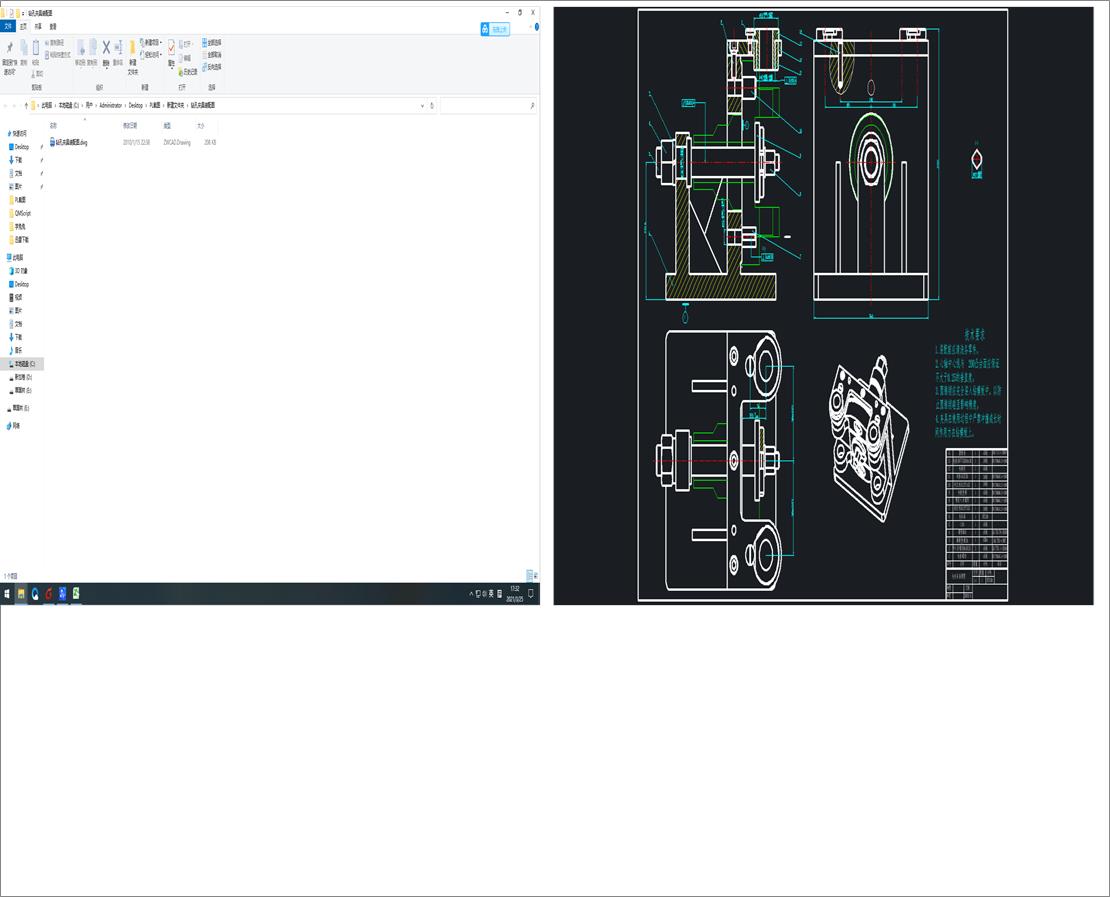Open the Open (打开) dropdown in ribbon
The width and height of the screenshot is (1110, 897).
186,44
